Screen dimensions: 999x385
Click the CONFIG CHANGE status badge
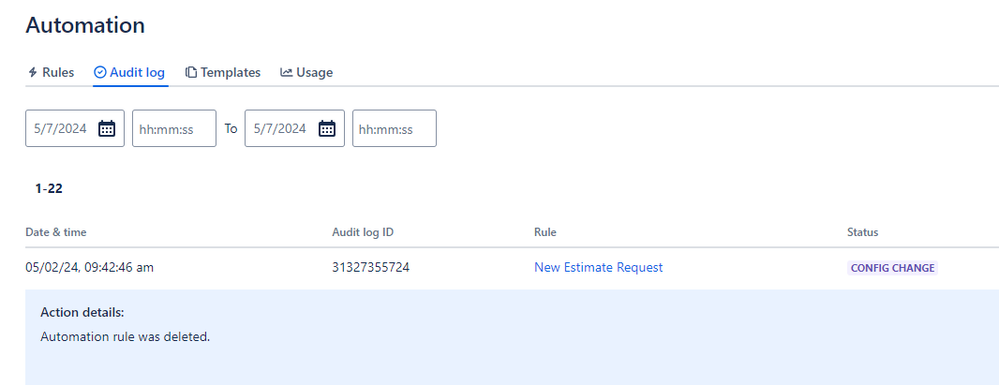coord(893,268)
